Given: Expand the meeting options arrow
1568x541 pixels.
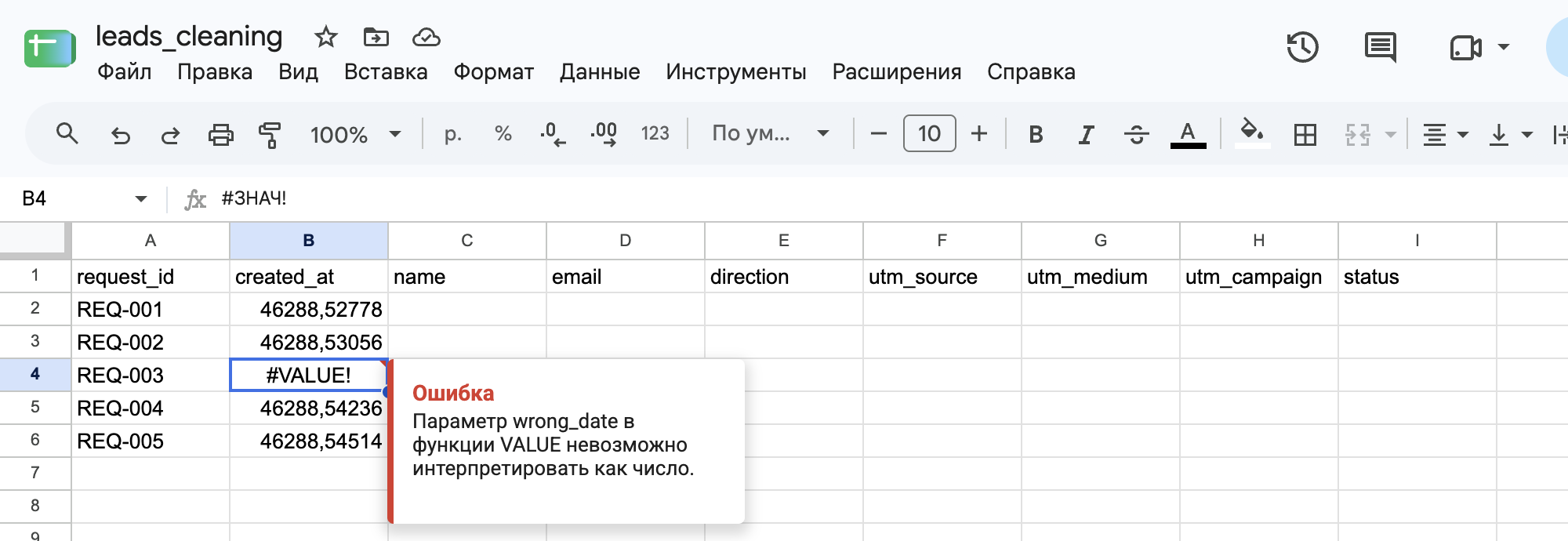Looking at the screenshot, I should coord(1504,47).
